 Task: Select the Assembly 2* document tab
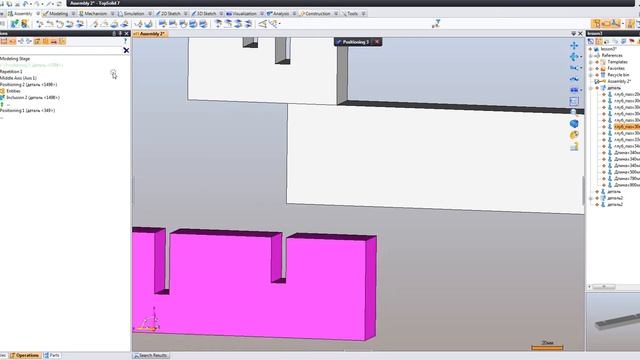pyautogui.click(x=150, y=34)
